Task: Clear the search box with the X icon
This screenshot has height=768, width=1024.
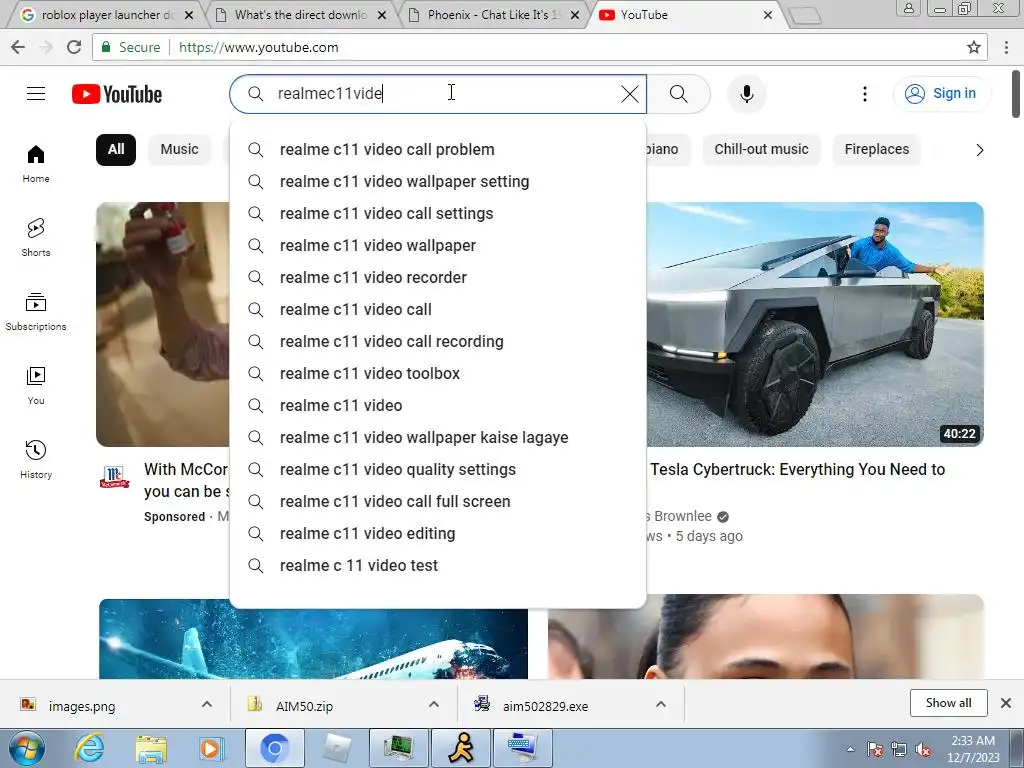Action: 630,94
